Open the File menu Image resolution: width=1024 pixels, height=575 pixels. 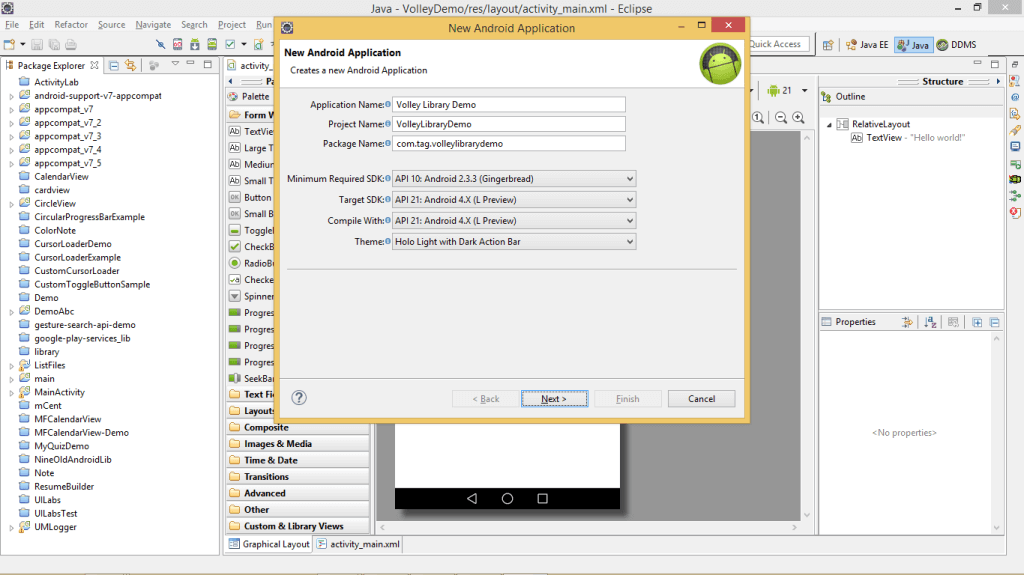12,24
